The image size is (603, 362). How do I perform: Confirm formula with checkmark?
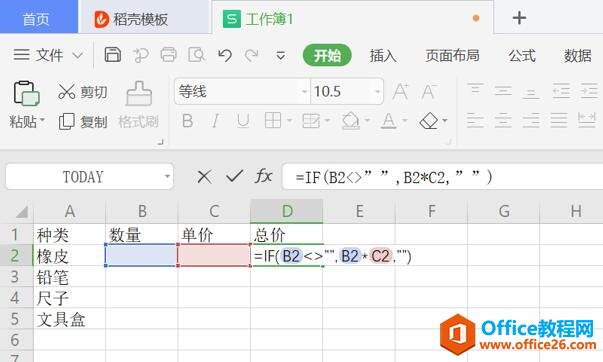234,176
